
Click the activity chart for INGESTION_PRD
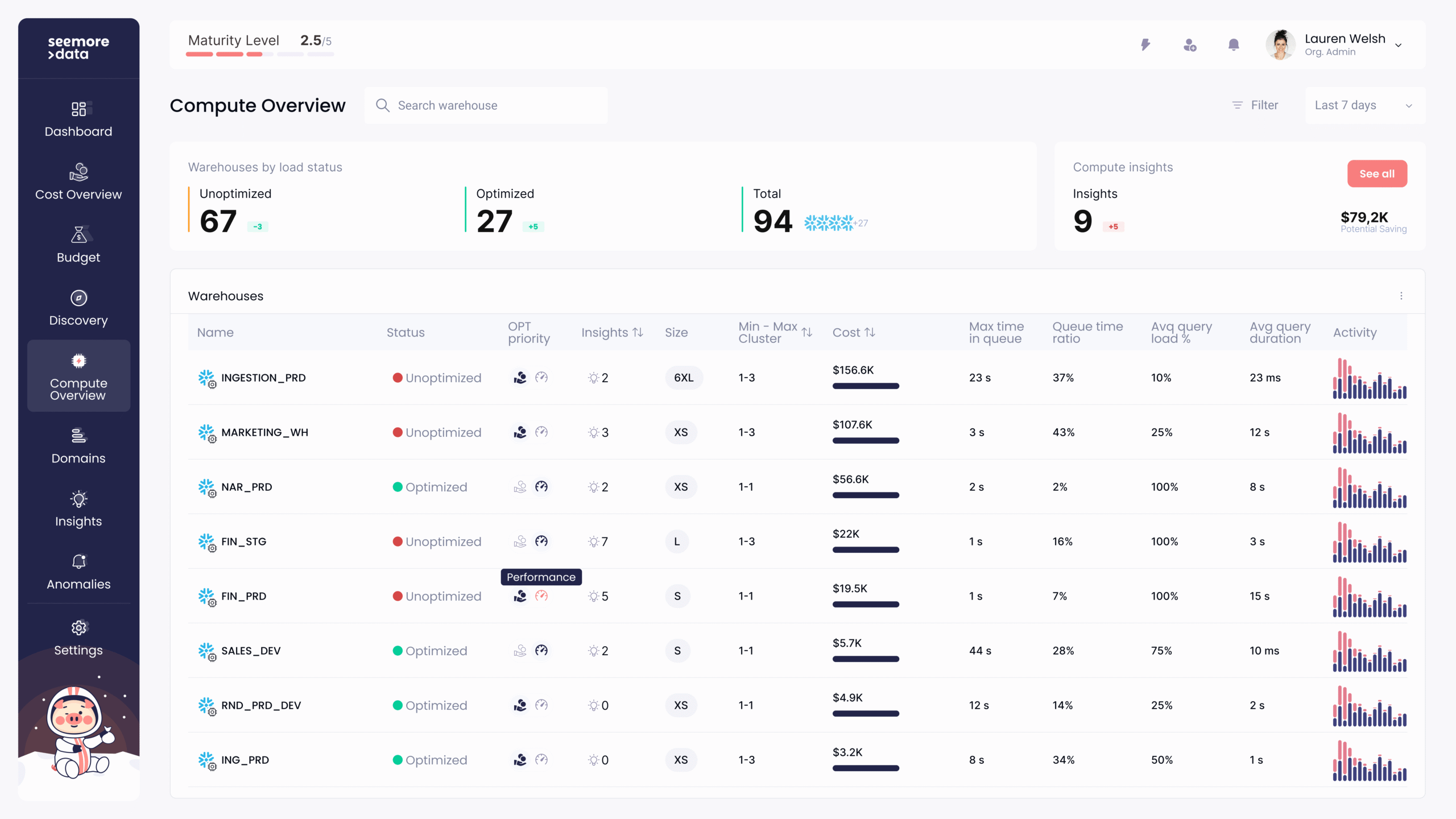1370,378
